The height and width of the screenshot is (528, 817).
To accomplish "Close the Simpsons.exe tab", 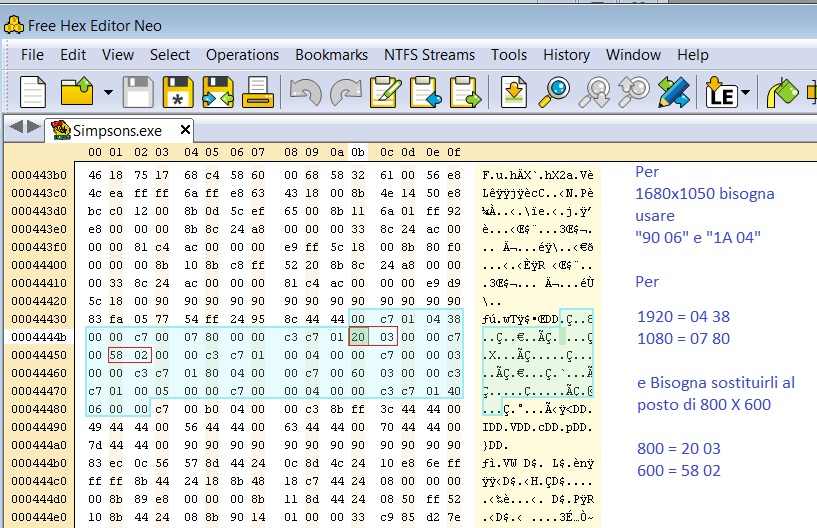I will tap(185, 129).
